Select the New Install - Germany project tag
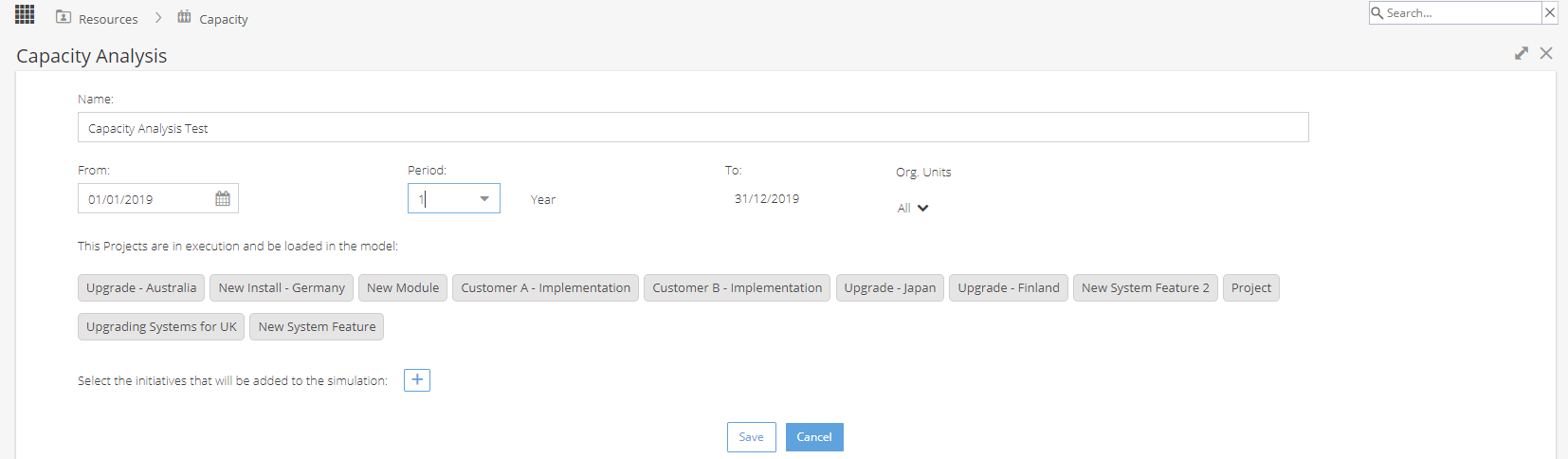The height and width of the screenshot is (459, 1568). (x=282, y=287)
